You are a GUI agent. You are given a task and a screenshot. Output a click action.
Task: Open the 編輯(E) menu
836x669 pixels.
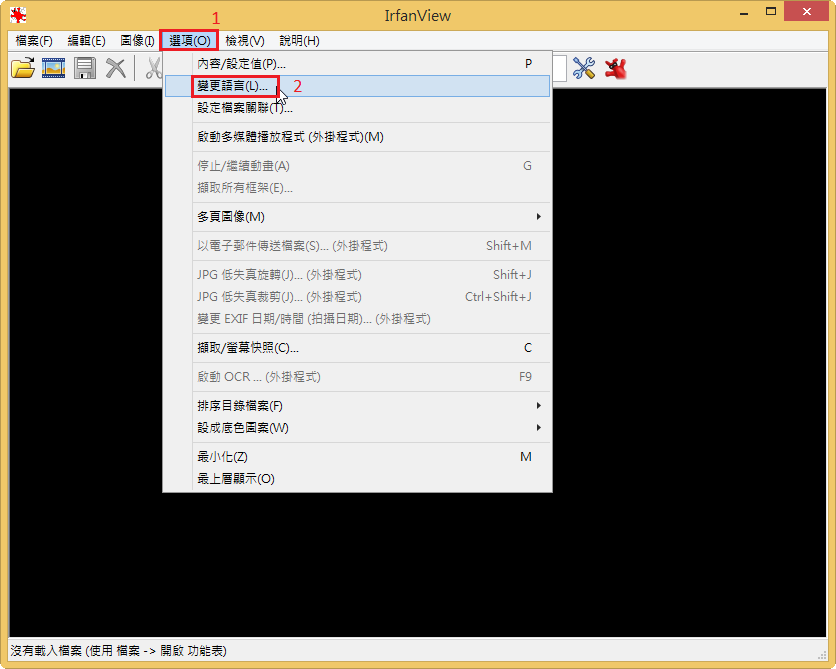86,41
